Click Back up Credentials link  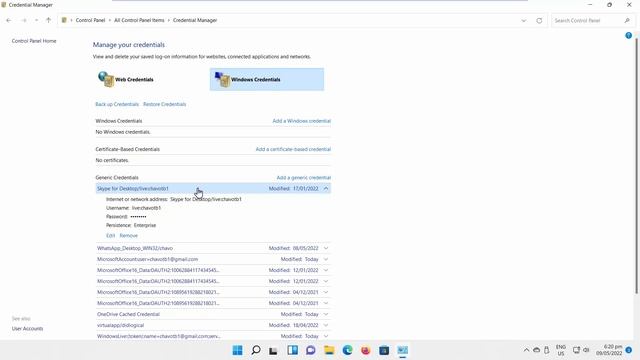pyautogui.click(x=117, y=104)
